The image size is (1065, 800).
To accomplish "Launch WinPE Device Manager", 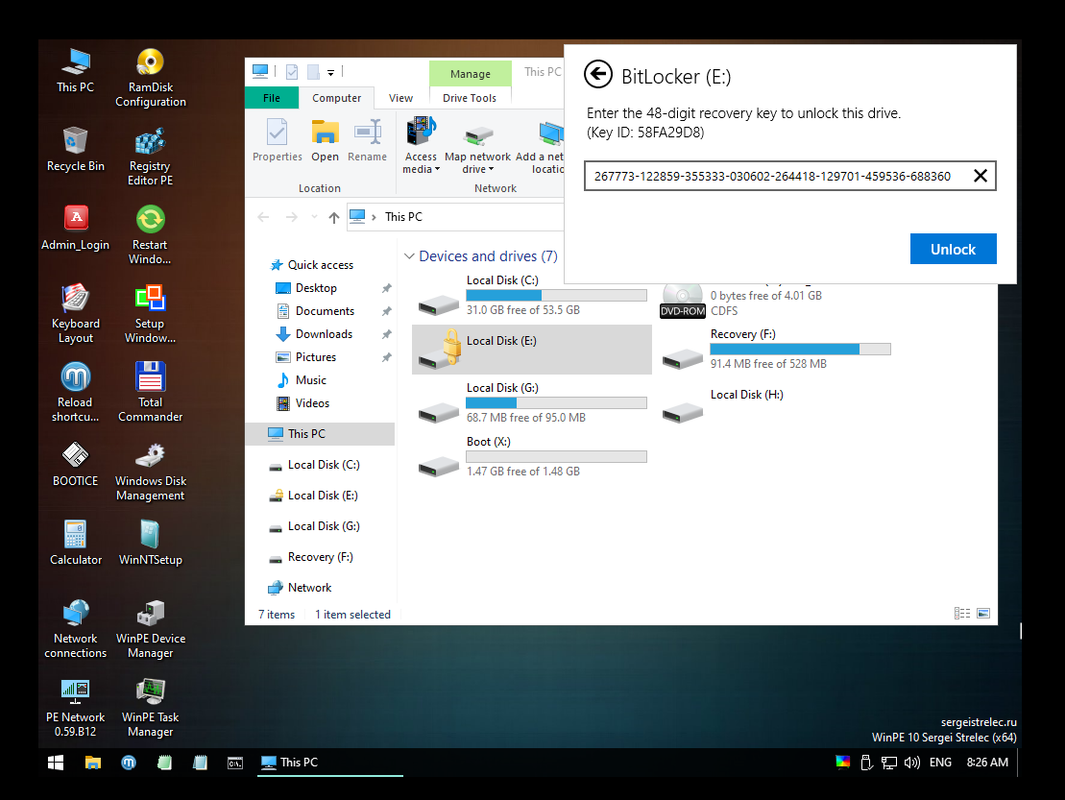I will pos(150,629).
